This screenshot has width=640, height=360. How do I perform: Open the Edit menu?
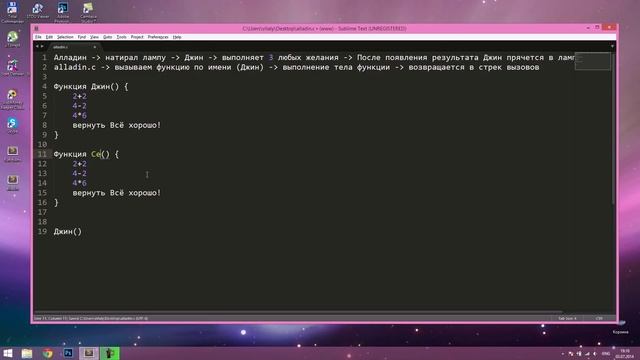(x=49, y=37)
